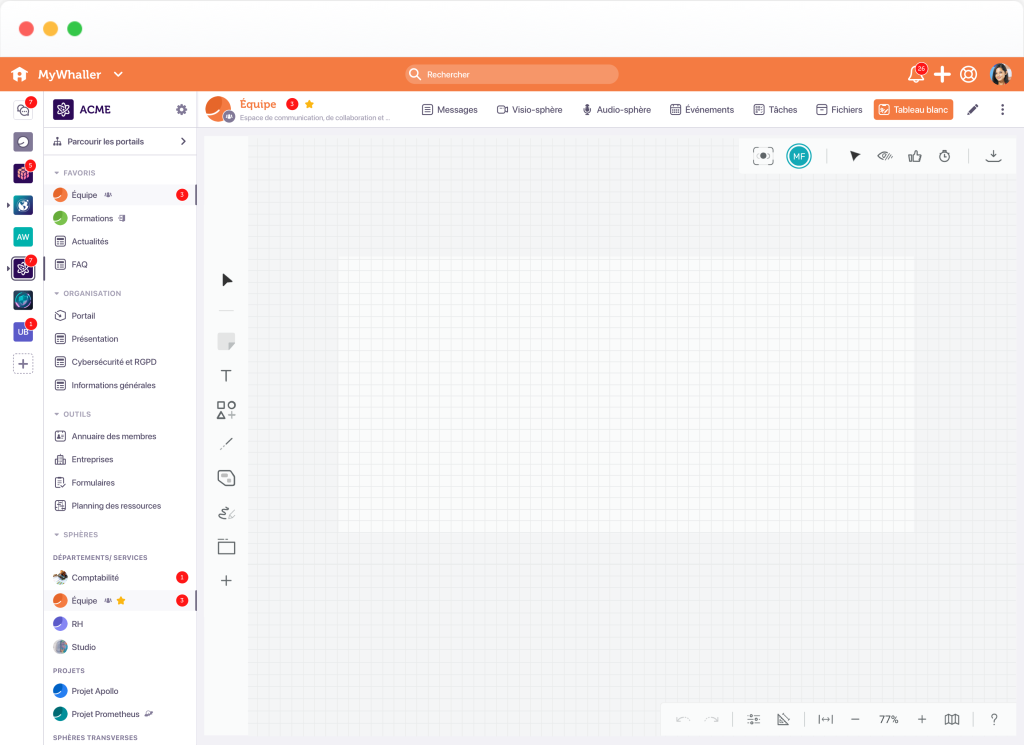Toggle the ruler guides icon
The width and height of the screenshot is (1024, 745).
coord(783,720)
